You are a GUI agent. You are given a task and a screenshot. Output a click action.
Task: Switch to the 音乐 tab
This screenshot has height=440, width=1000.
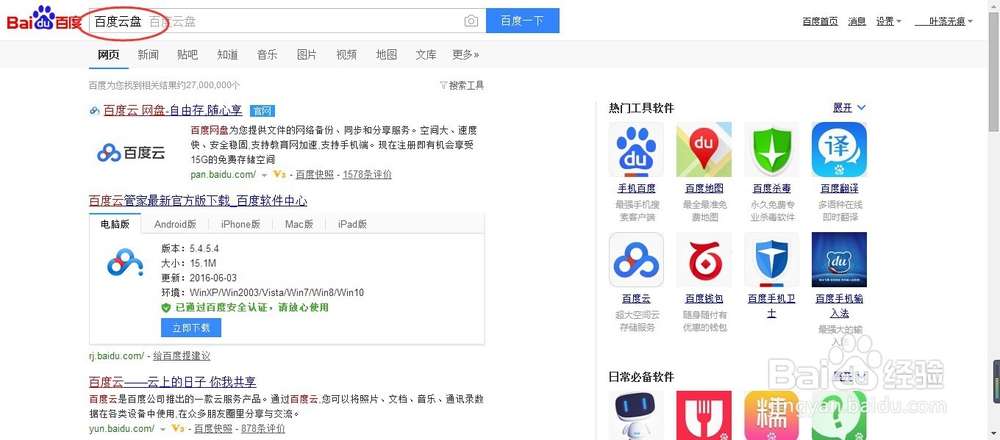tap(267, 55)
